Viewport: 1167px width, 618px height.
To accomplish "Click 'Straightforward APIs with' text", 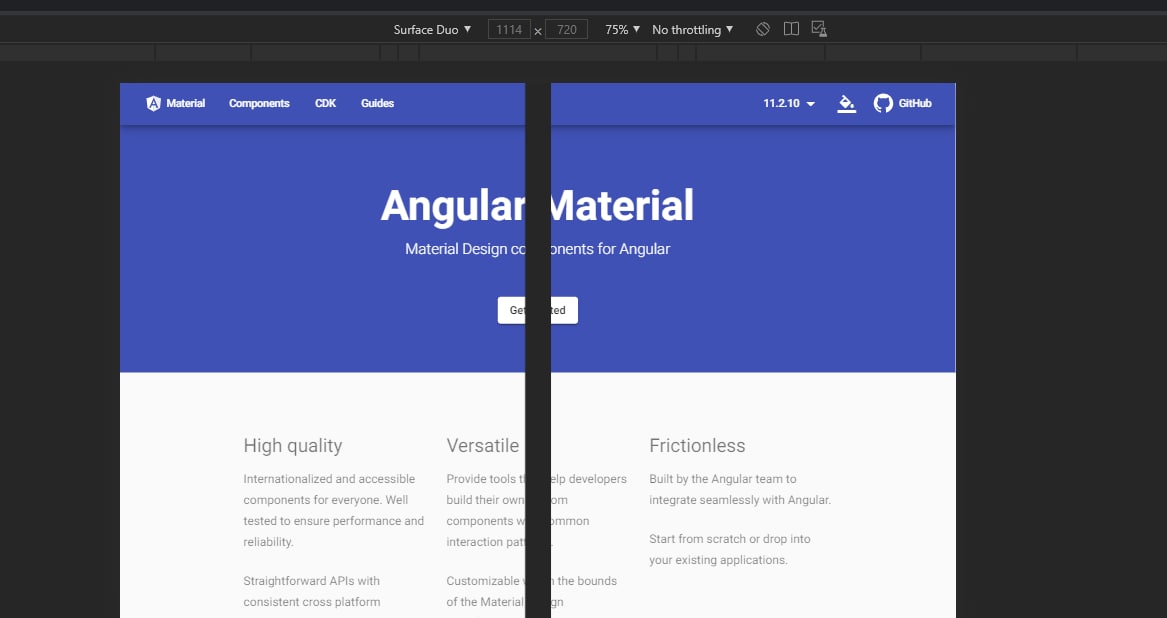I will tap(311, 581).
